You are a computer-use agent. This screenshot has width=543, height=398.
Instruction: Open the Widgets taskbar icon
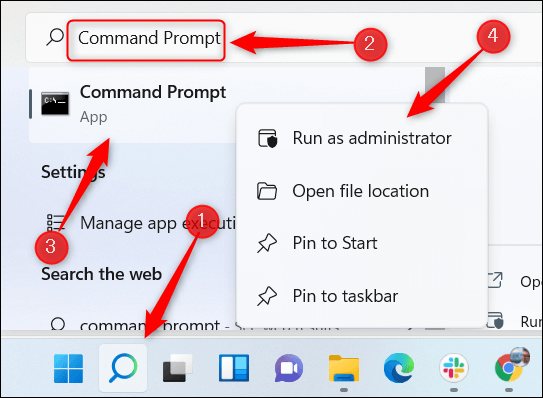[x=234, y=368]
